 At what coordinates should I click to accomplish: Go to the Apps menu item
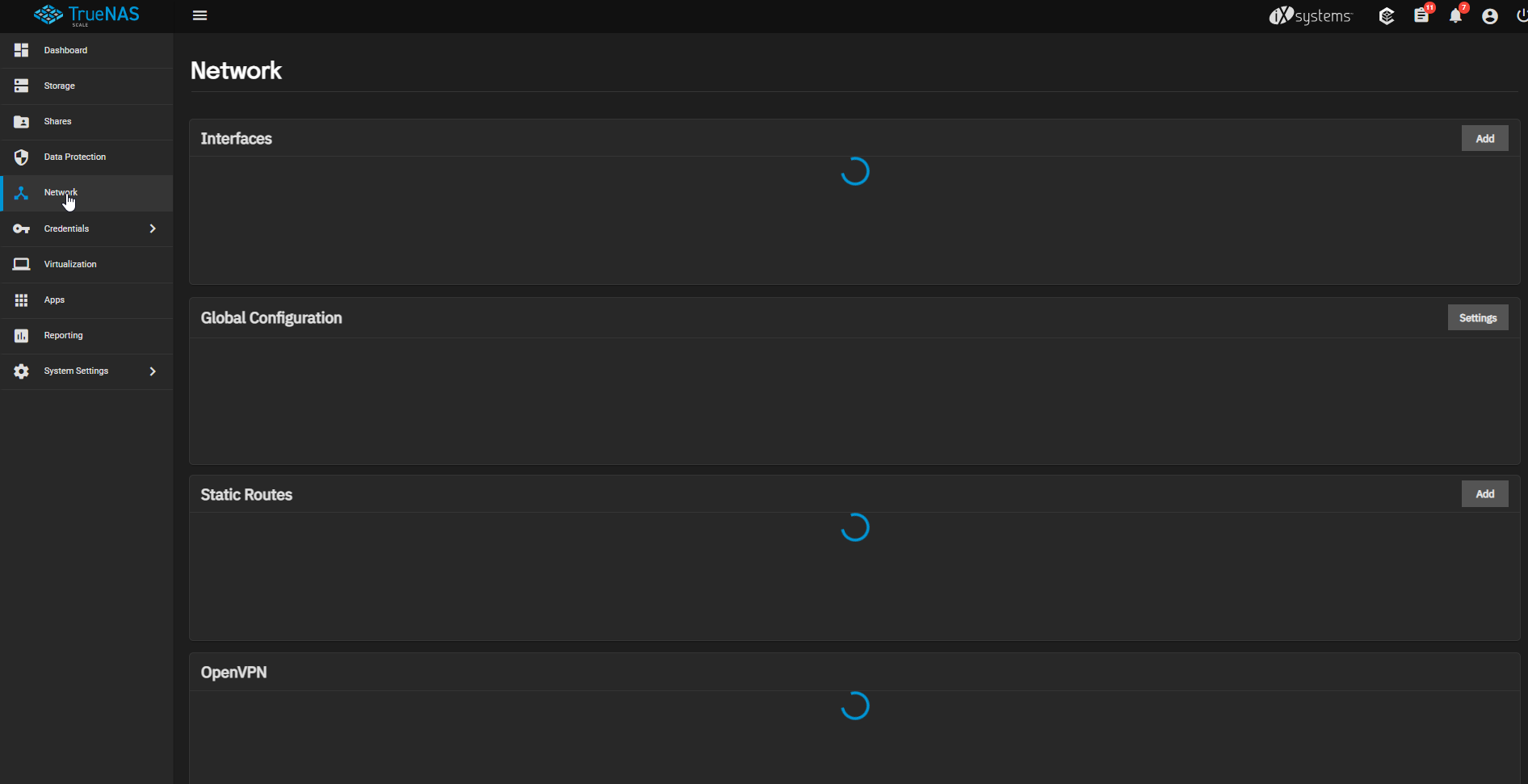coord(86,300)
